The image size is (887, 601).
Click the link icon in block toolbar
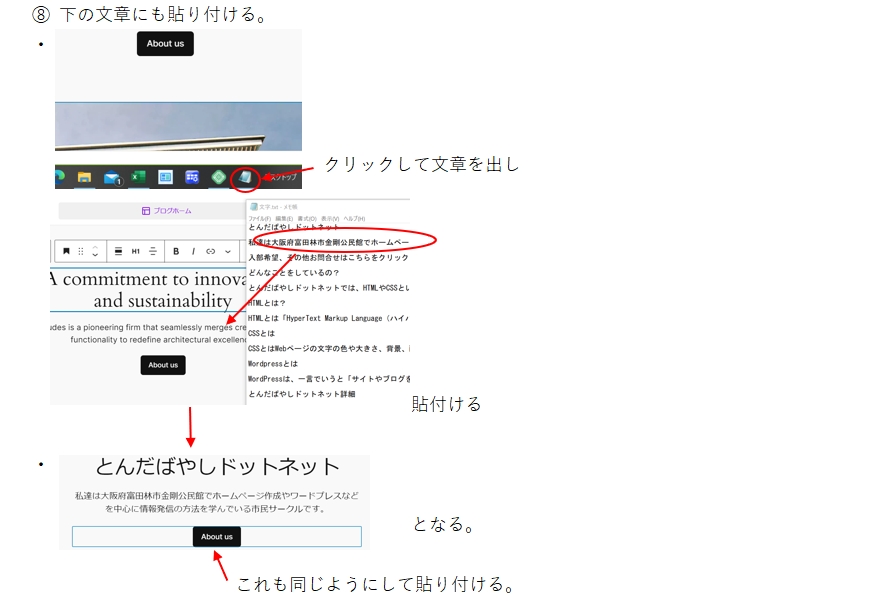click(210, 251)
